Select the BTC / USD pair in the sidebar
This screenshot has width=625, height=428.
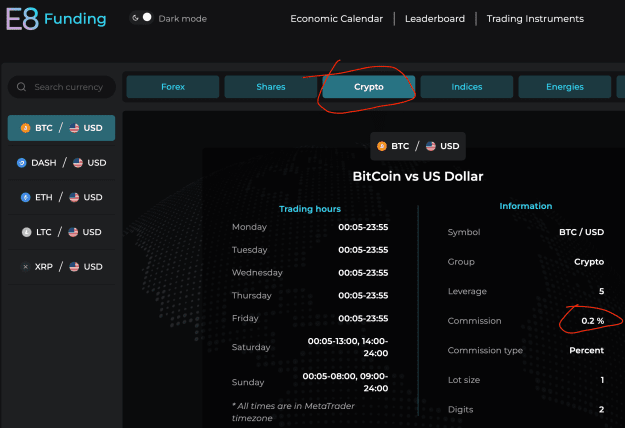(61, 128)
